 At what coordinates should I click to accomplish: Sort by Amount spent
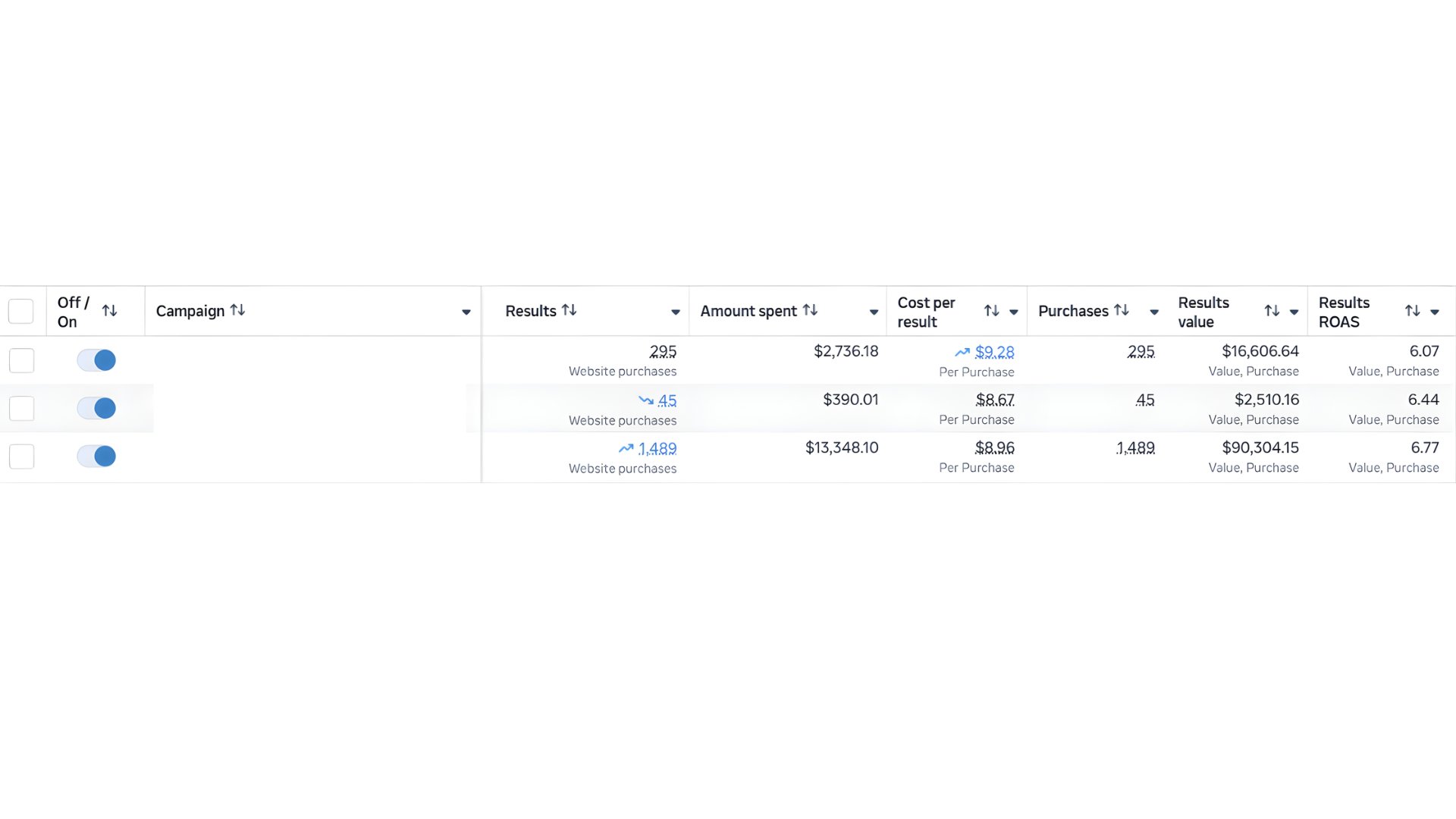tap(810, 310)
